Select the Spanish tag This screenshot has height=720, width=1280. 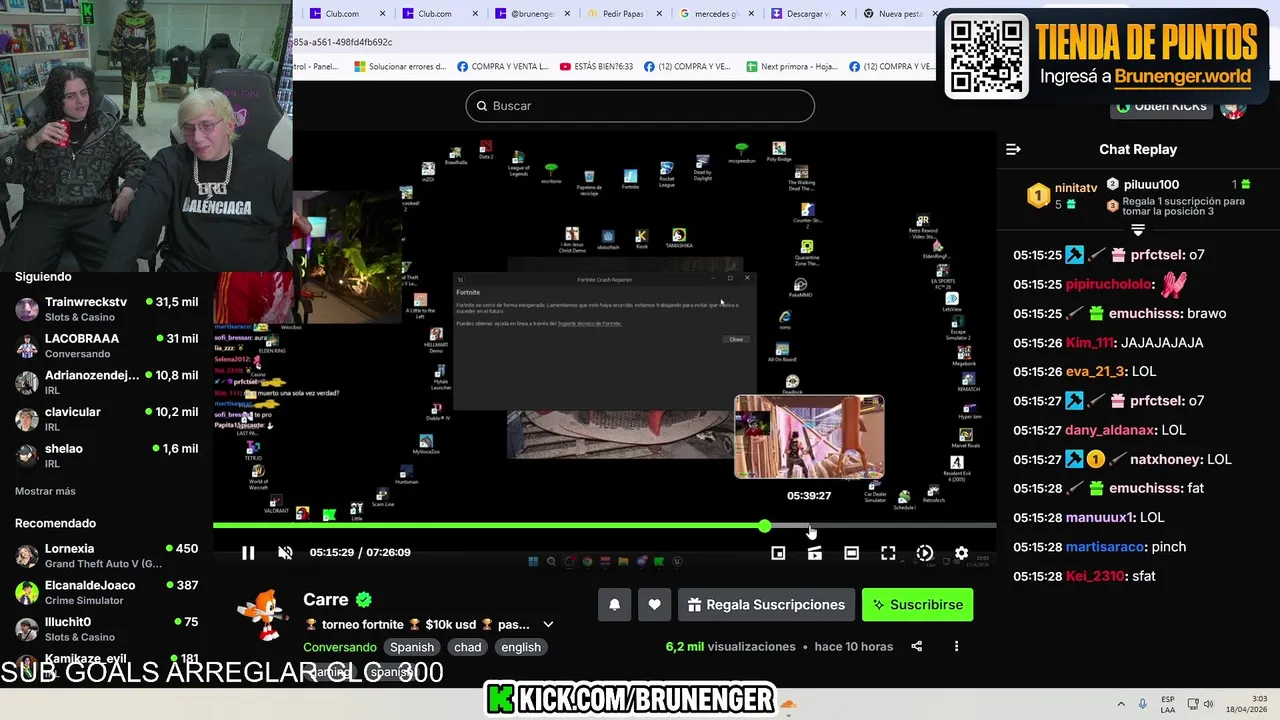click(412, 647)
